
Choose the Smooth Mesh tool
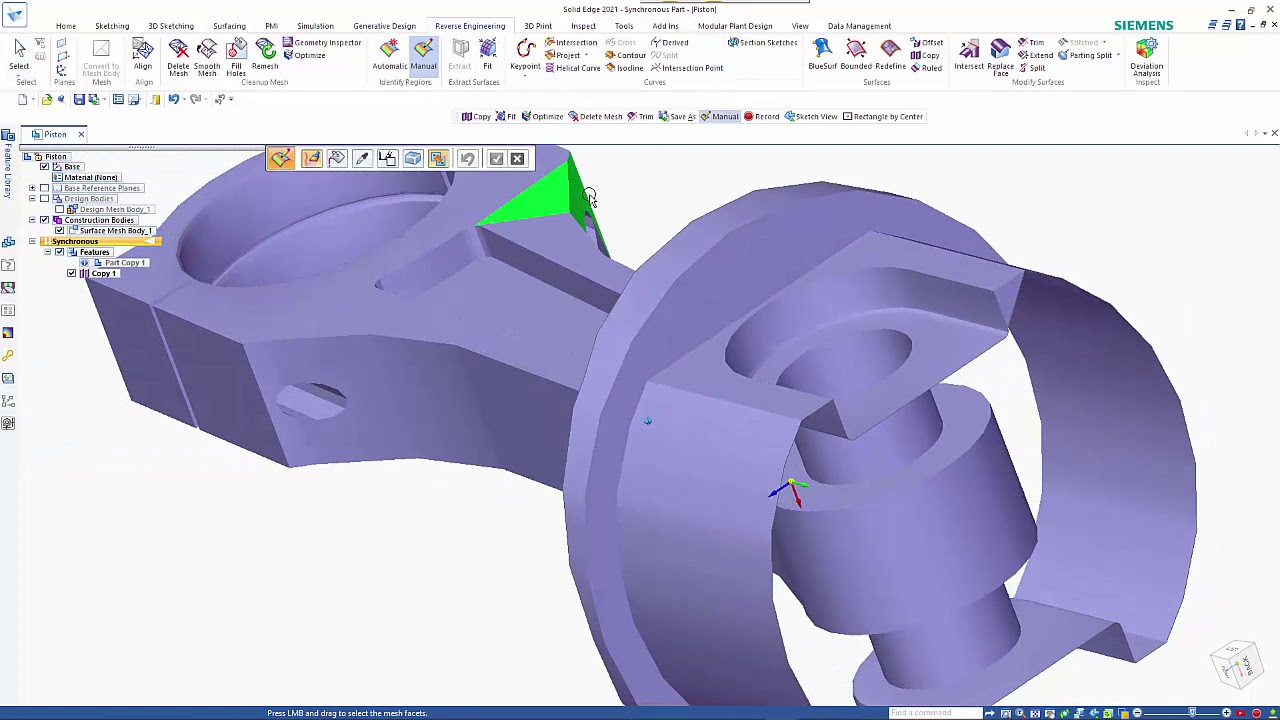tap(207, 58)
